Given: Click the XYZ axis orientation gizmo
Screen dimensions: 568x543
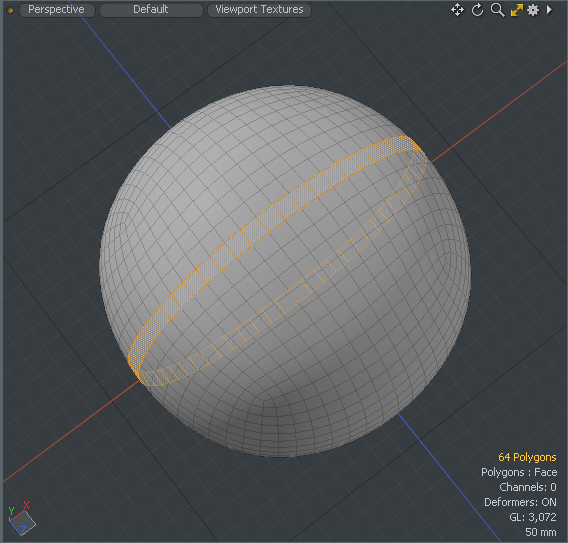Looking at the screenshot, I should click(x=21, y=519).
